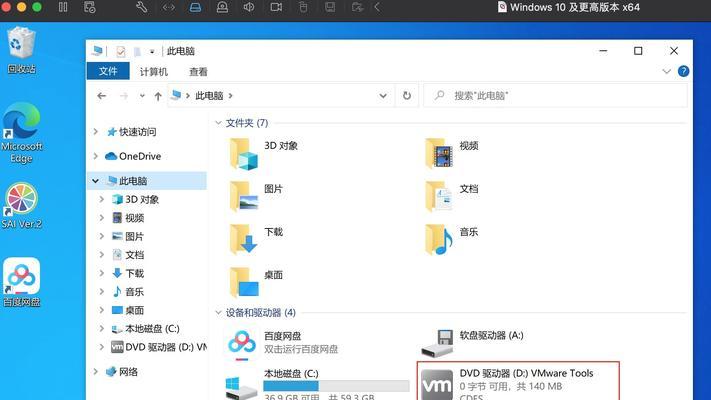Viewport: 711px width, 400px height.
Task: Collapse 设备和驱动器 (4) group
Action: [x=218, y=312]
